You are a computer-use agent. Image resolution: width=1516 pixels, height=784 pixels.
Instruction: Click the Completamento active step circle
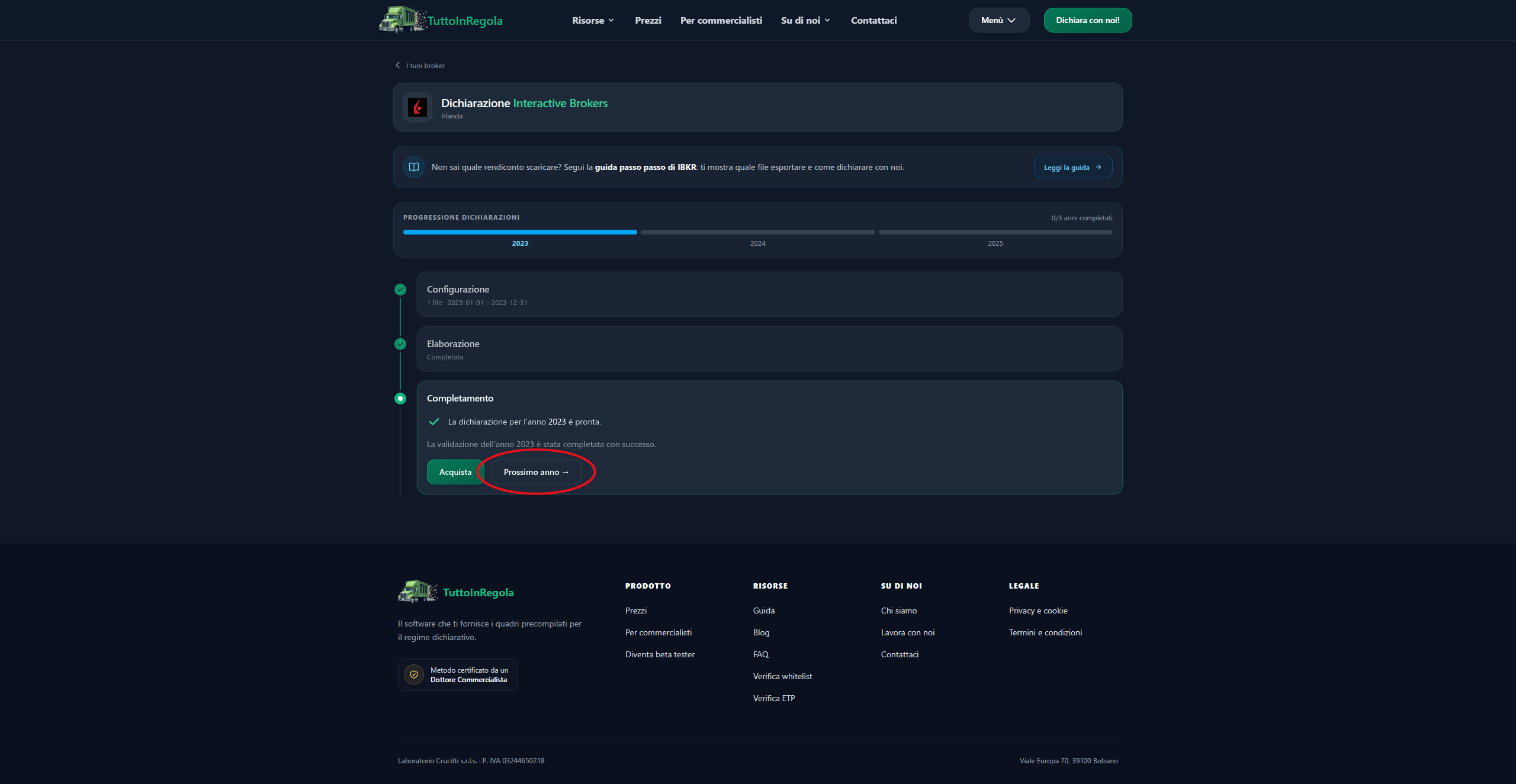coord(400,399)
